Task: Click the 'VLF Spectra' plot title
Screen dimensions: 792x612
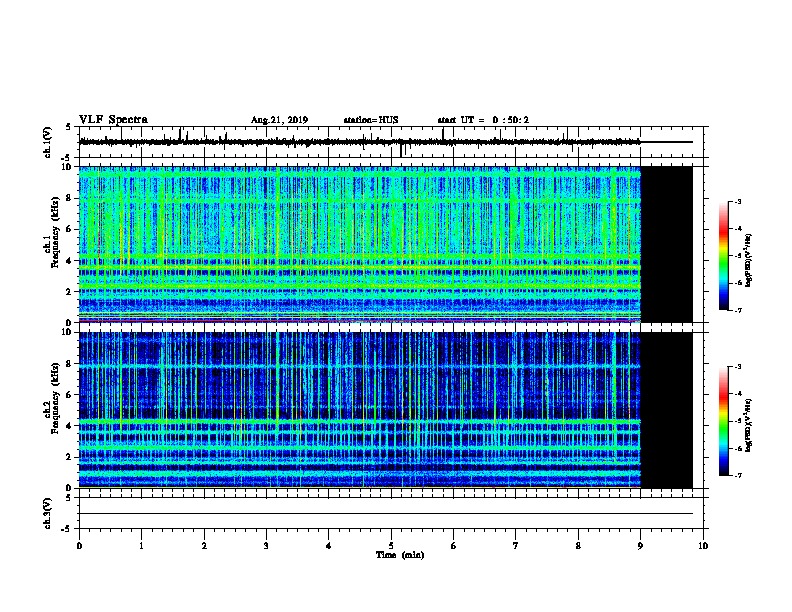Action: point(113,120)
